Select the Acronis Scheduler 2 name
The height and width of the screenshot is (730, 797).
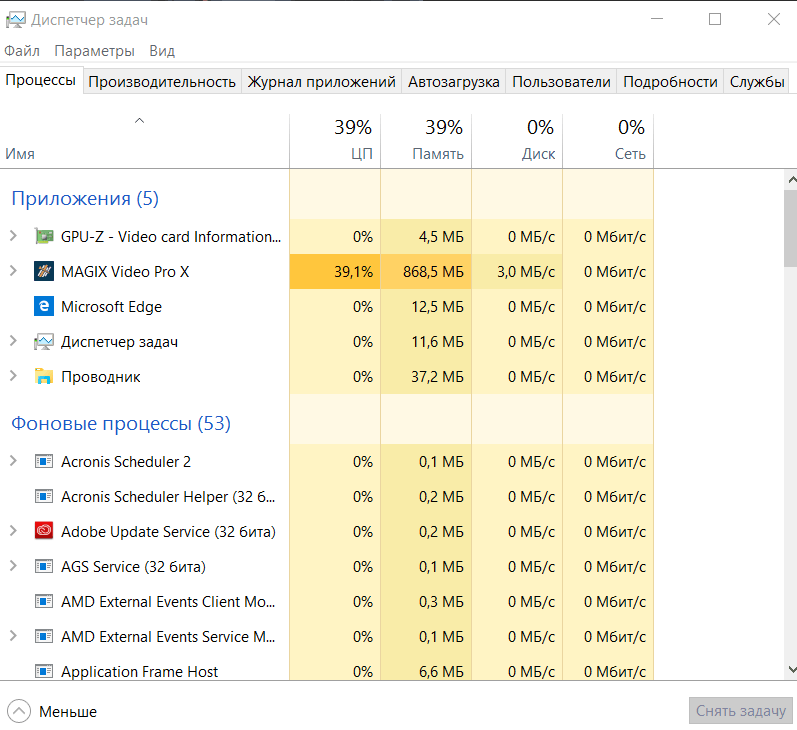point(126,462)
